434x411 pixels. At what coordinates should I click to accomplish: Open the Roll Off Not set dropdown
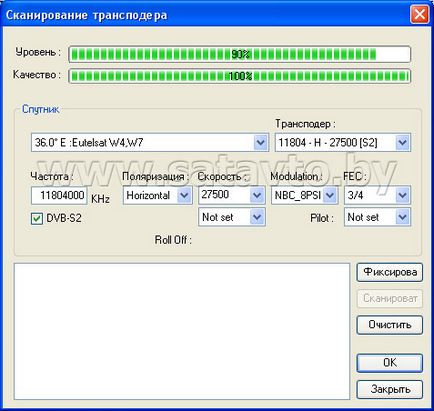[257, 217]
